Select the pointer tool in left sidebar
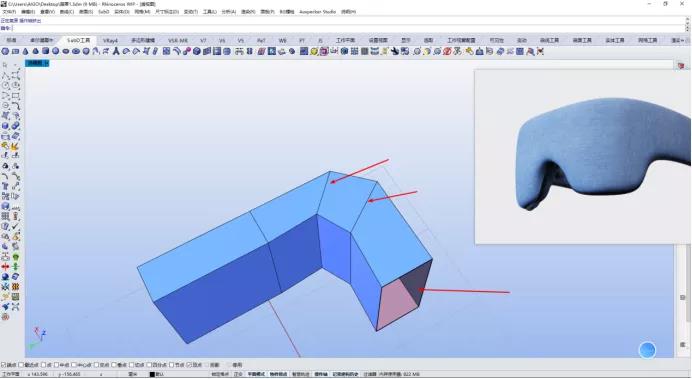Image resolution: width=692 pixels, height=379 pixels. click(5, 65)
